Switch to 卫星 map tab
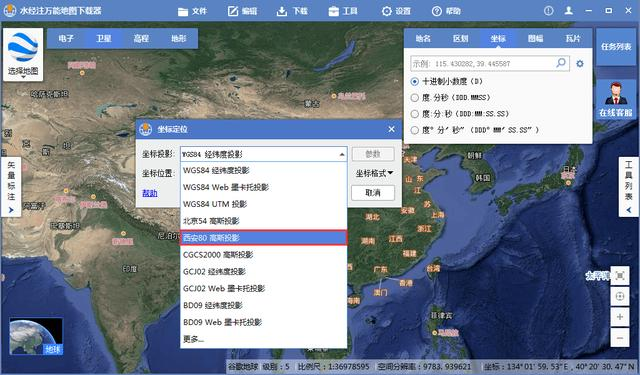Screen dimensions: 640x375 click(104, 38)
